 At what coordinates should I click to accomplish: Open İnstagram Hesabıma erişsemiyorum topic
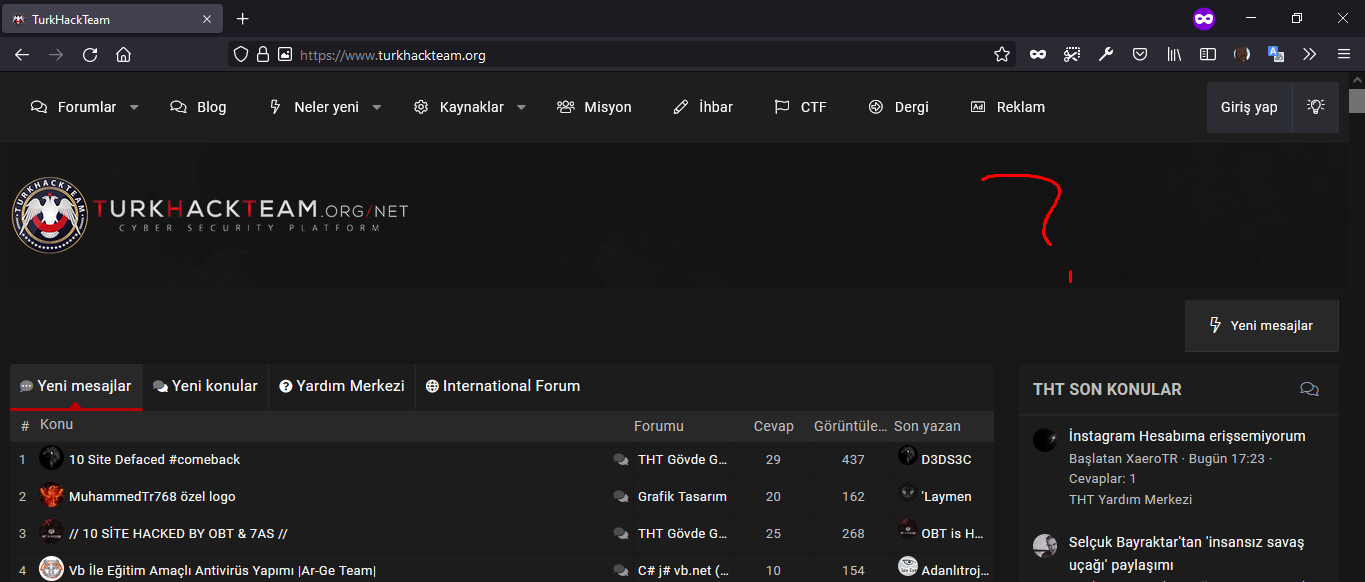[1187, 436]
